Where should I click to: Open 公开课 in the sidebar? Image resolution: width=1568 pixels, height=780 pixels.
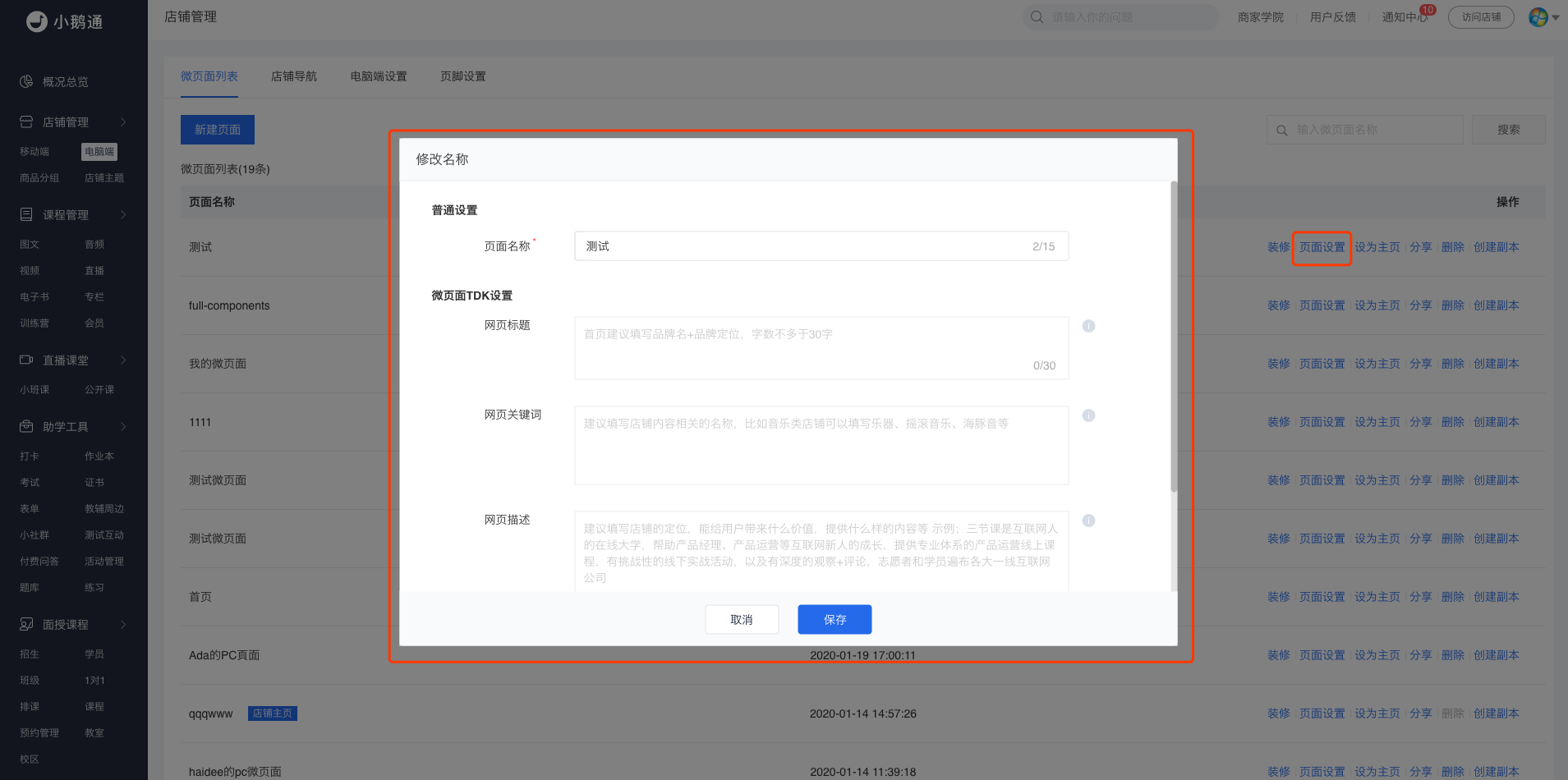[99, 390]
